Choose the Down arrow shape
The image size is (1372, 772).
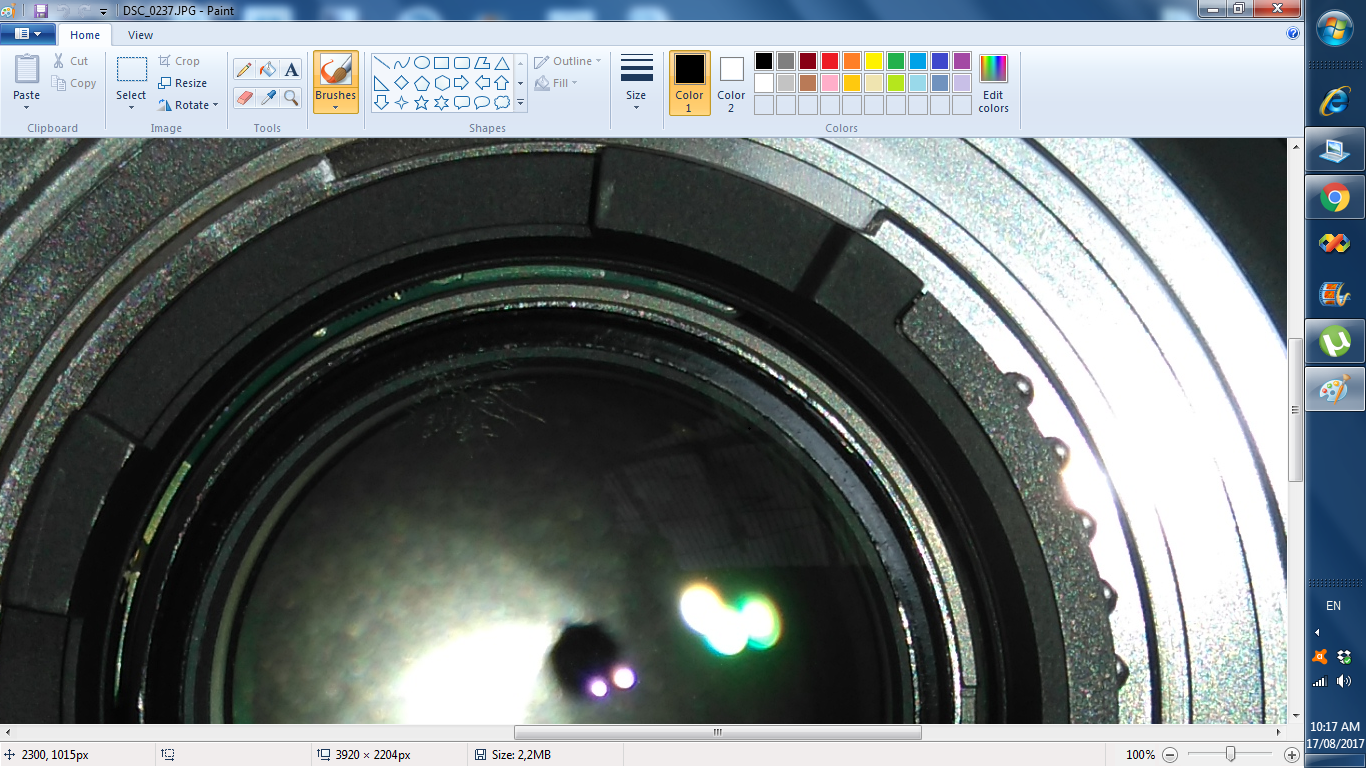pyautogui.click(x=381, y=102)
